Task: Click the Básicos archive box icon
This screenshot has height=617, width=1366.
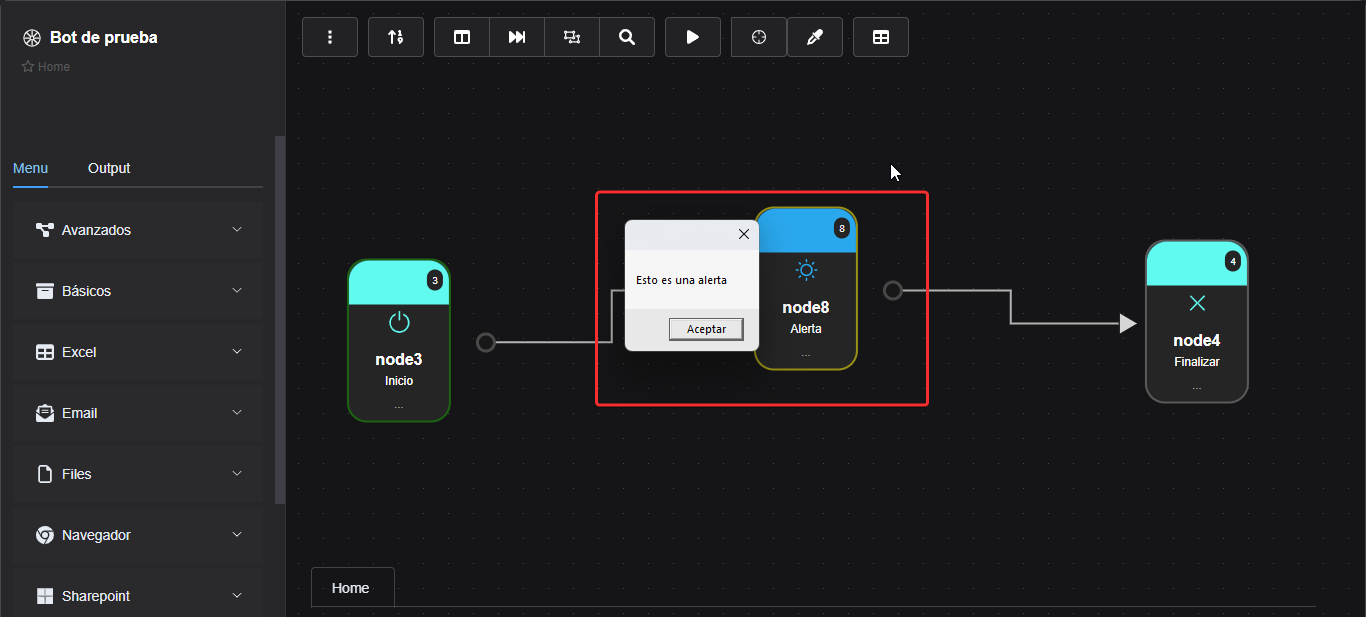Action: [45, 291]
